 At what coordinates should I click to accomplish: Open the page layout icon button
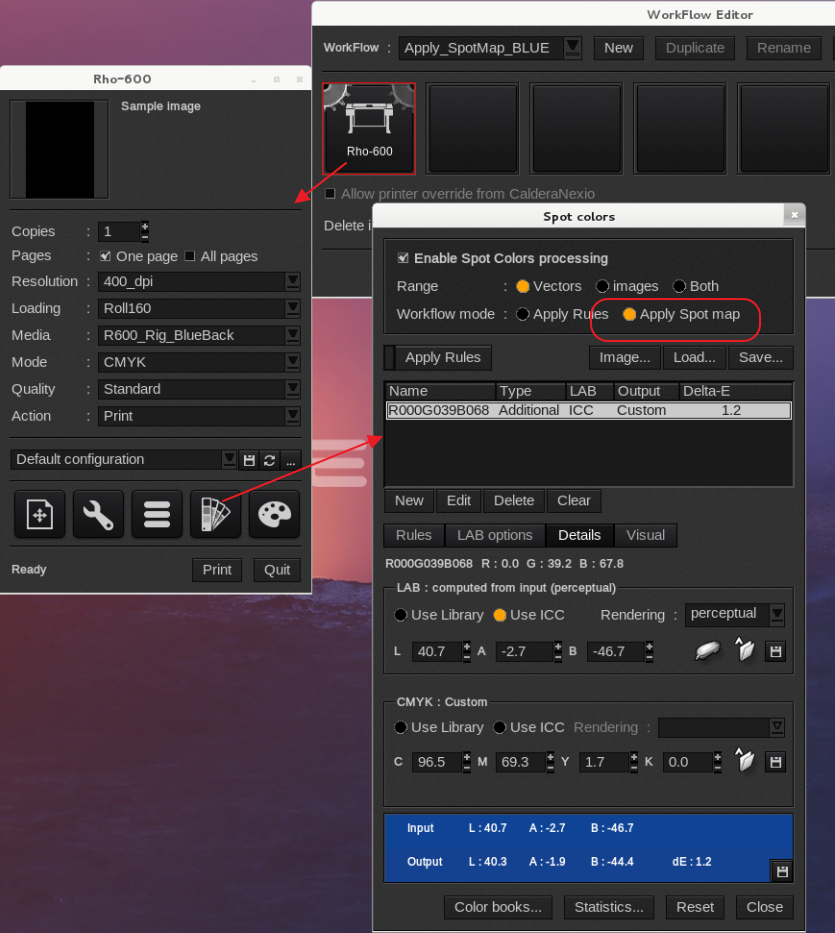coord(39,515)
